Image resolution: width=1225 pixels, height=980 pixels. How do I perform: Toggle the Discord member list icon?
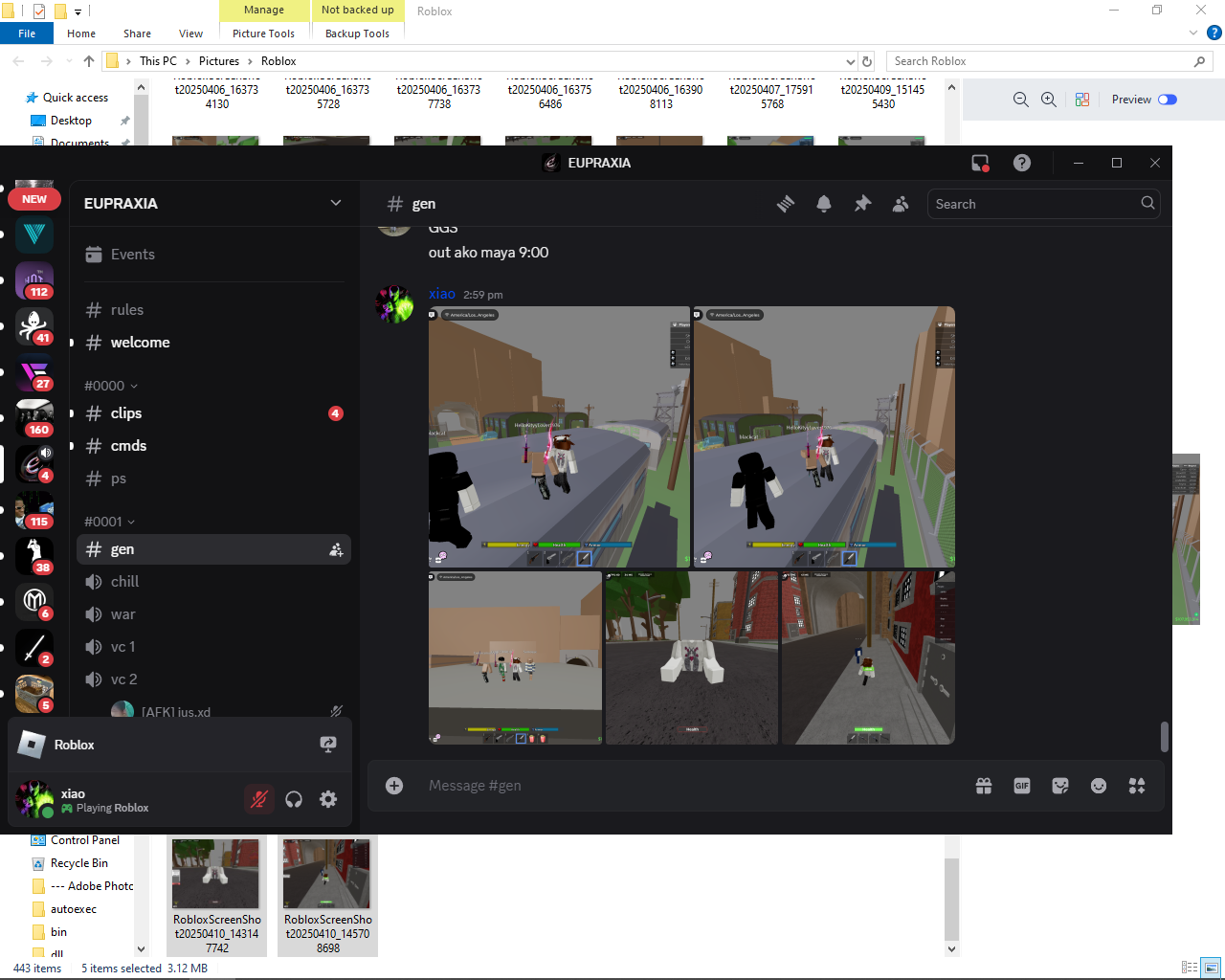pyautogui.click(x=901, y=204)
